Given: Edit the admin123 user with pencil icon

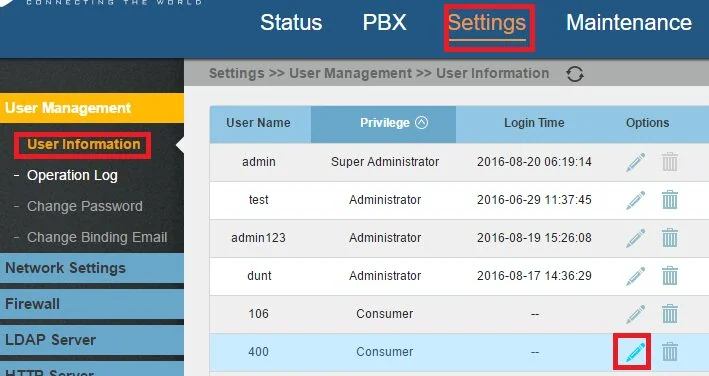Looking at the screenshot, I should tap(636, 238).
